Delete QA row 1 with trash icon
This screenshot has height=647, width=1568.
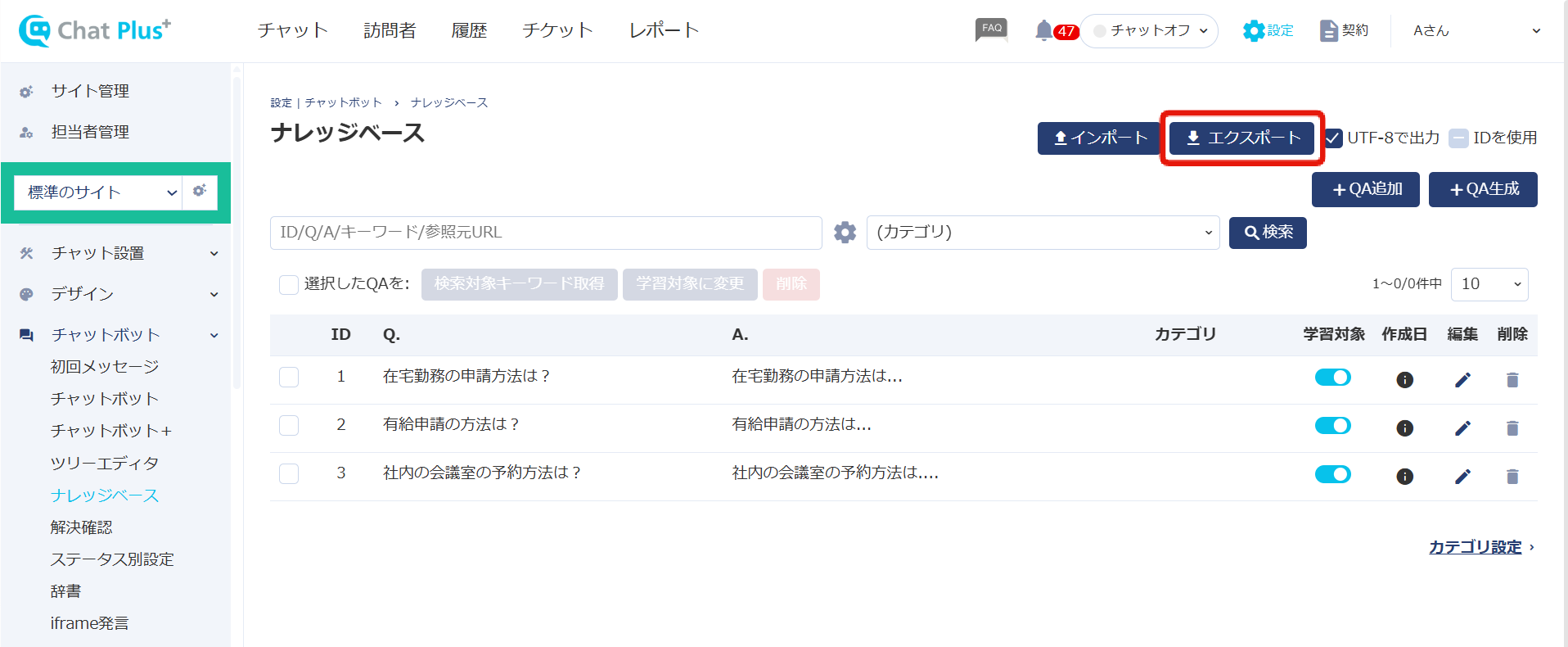(1512, 379)
